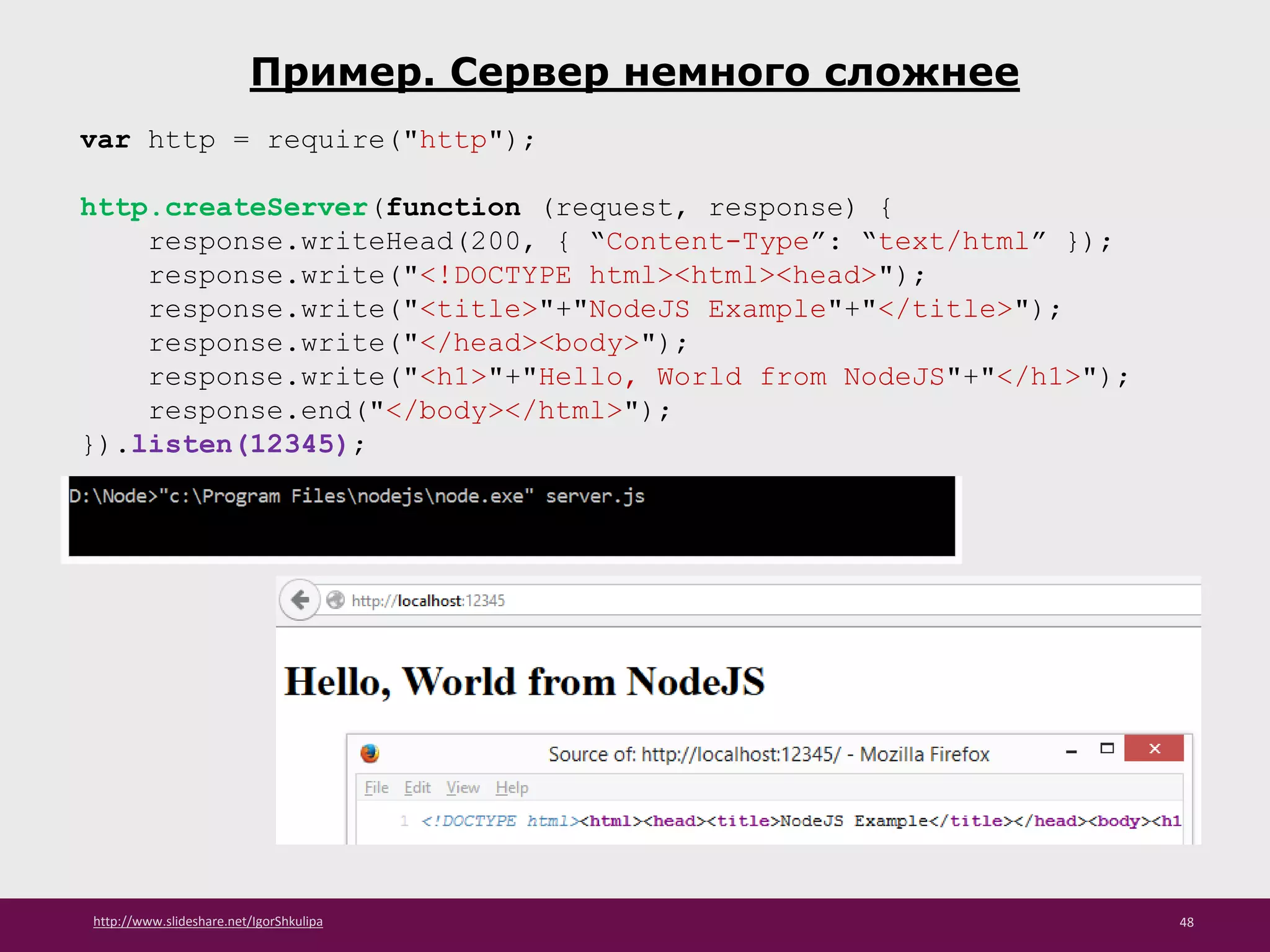Maximize the Source of localhost window
The image size is (1270, 952).
(1107, 749)
